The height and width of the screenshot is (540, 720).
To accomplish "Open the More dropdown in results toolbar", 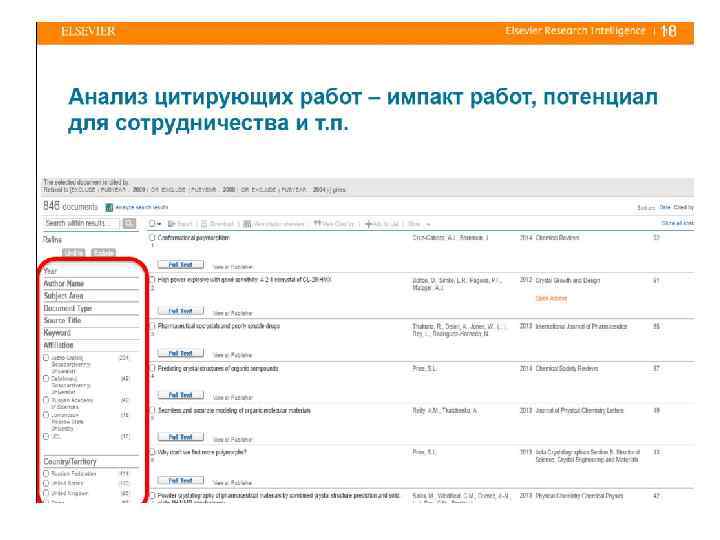I will 418,224.
